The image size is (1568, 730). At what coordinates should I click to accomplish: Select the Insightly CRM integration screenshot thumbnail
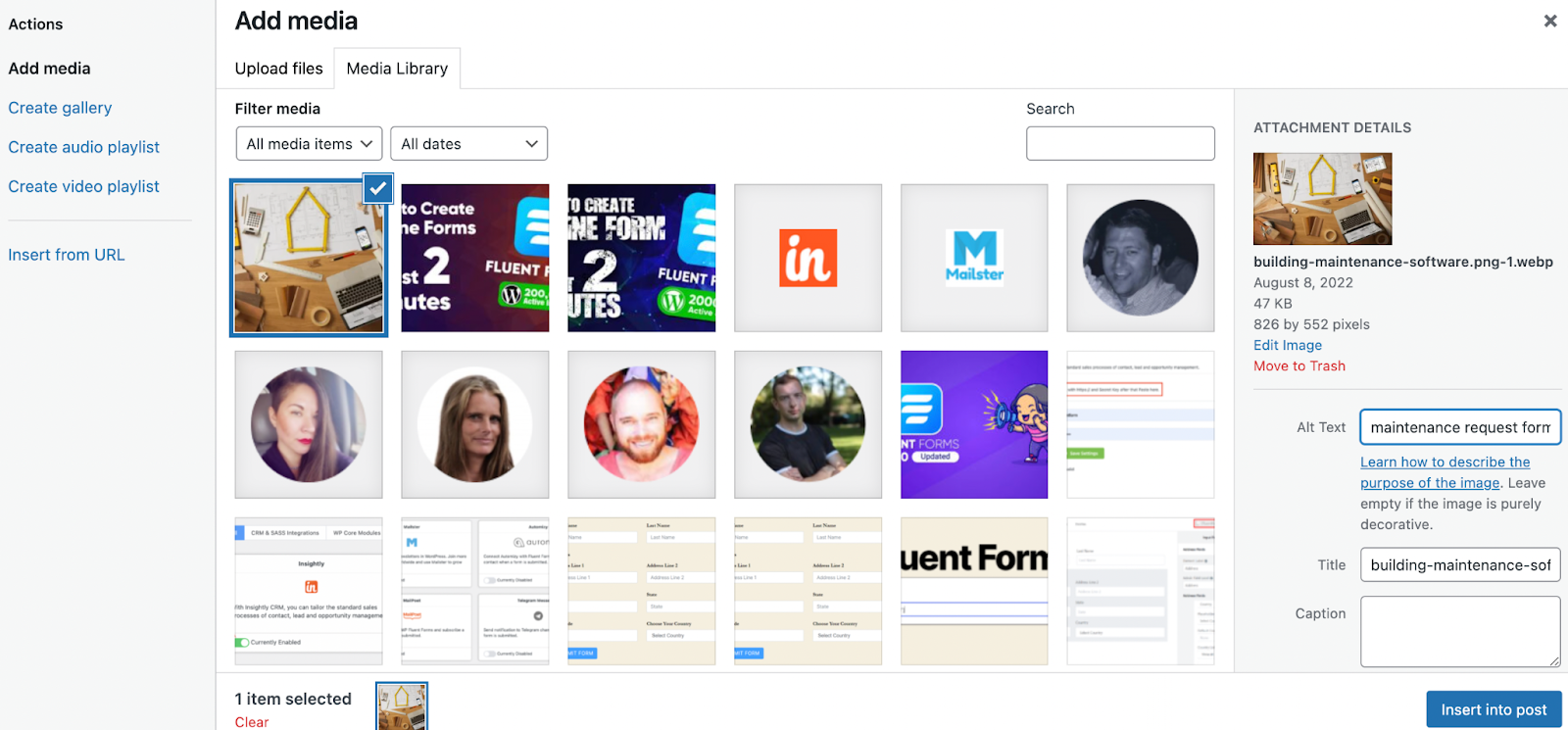click(x=309, y=591)
